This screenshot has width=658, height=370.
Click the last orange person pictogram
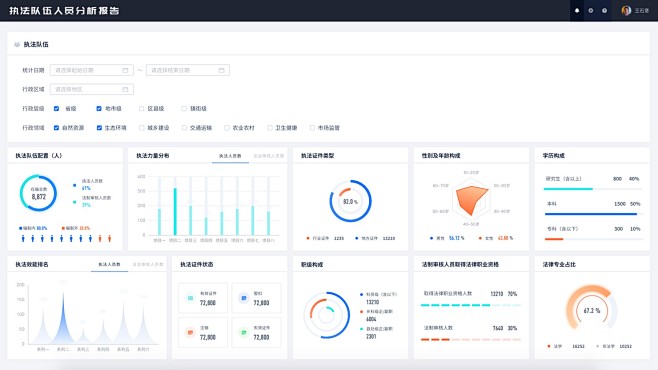point(110,239)
